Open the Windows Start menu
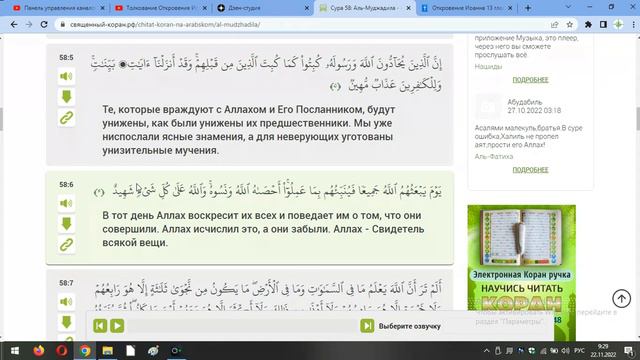 (x=15, y=351)
